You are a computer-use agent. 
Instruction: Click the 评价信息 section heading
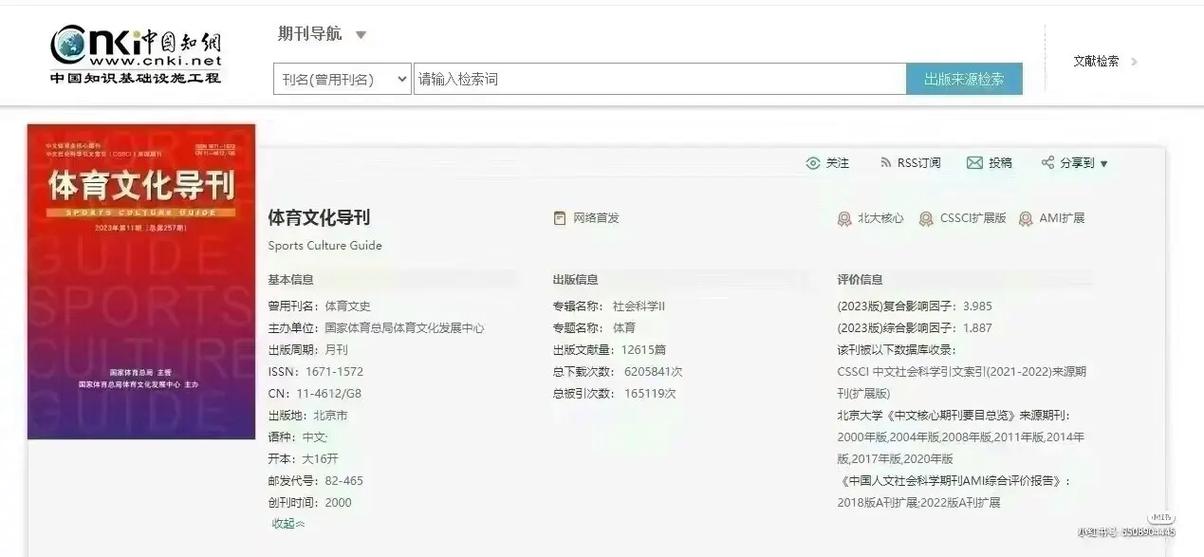tap(860, 280)
